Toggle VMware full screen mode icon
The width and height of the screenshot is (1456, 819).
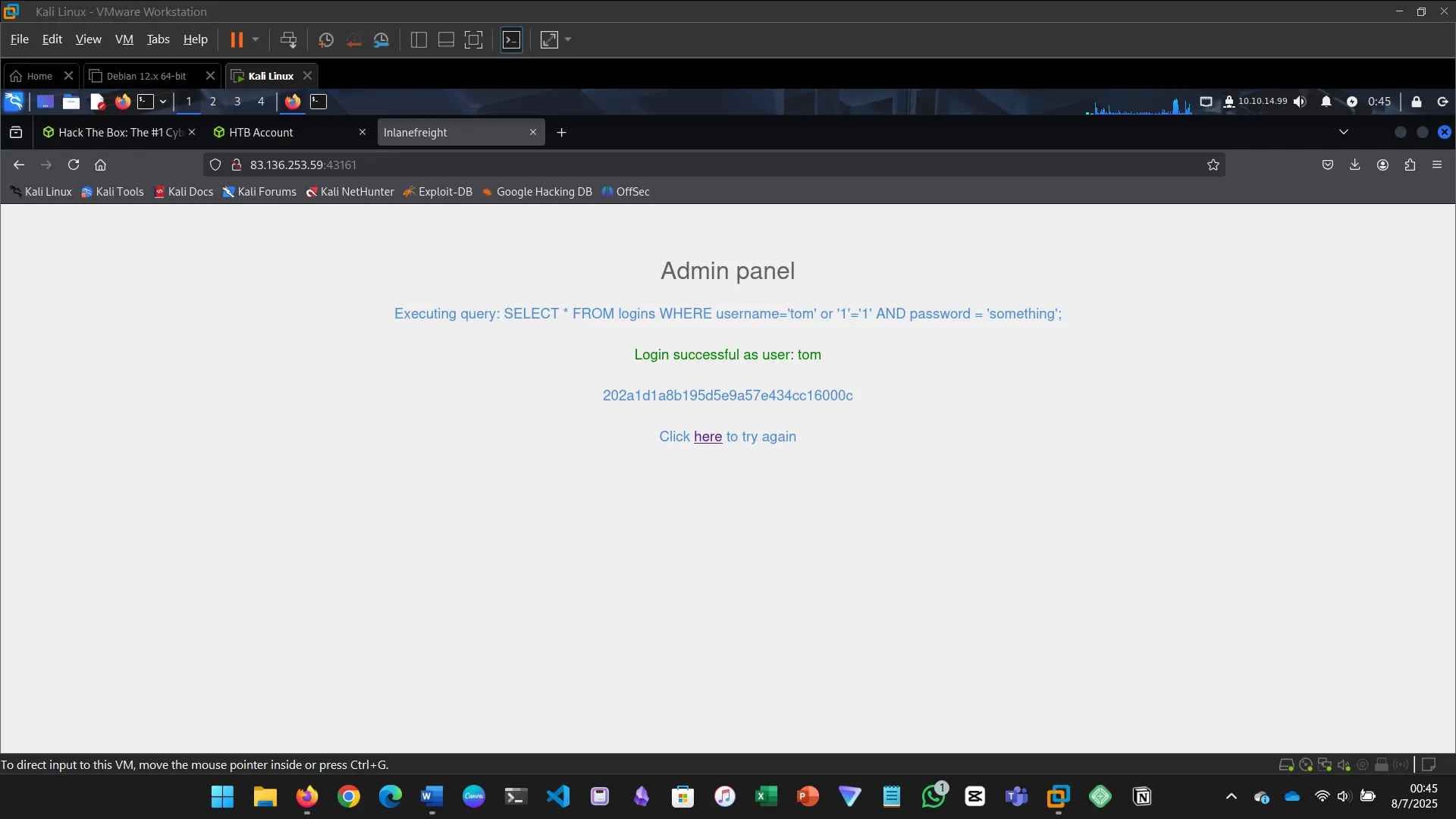click(473, 39)
